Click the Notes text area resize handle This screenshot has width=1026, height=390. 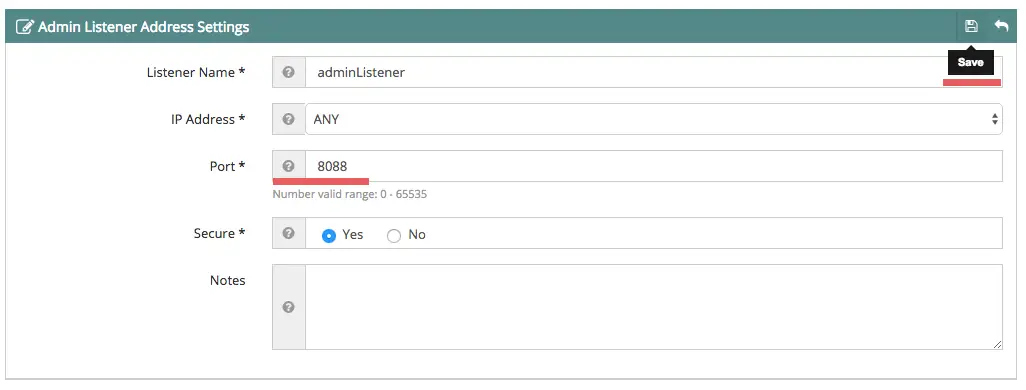coord(997,344)
